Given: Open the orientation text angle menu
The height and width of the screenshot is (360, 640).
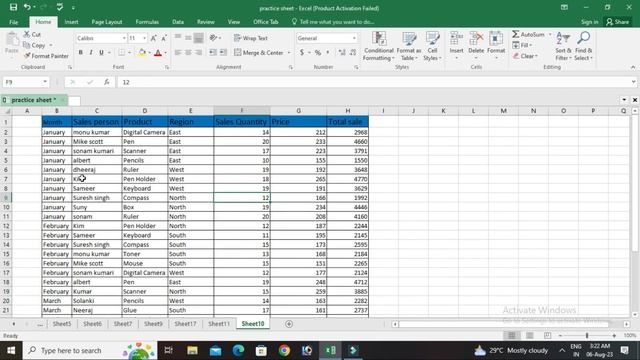Looking at the screenshot, I should (215, 38).
